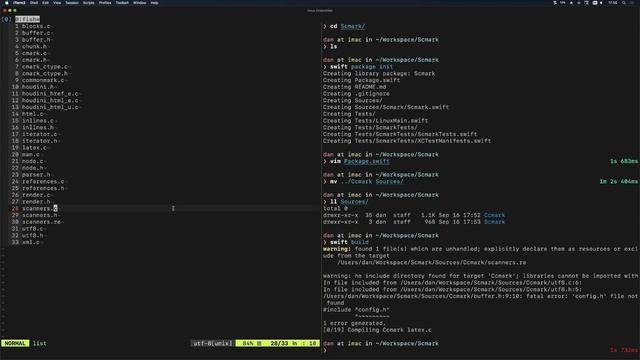640x360 pixels.
Task: Open the View menu
Action: tap(57, 3)
